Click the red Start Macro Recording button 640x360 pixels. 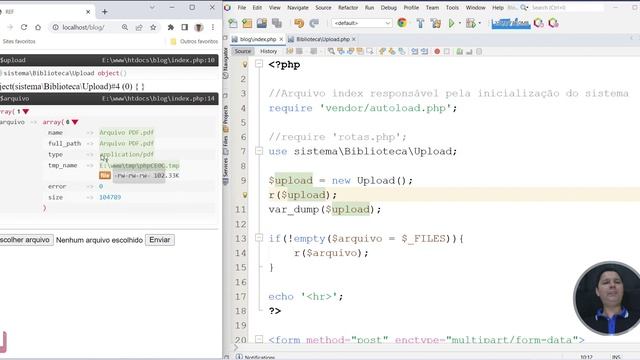[437, 51]
